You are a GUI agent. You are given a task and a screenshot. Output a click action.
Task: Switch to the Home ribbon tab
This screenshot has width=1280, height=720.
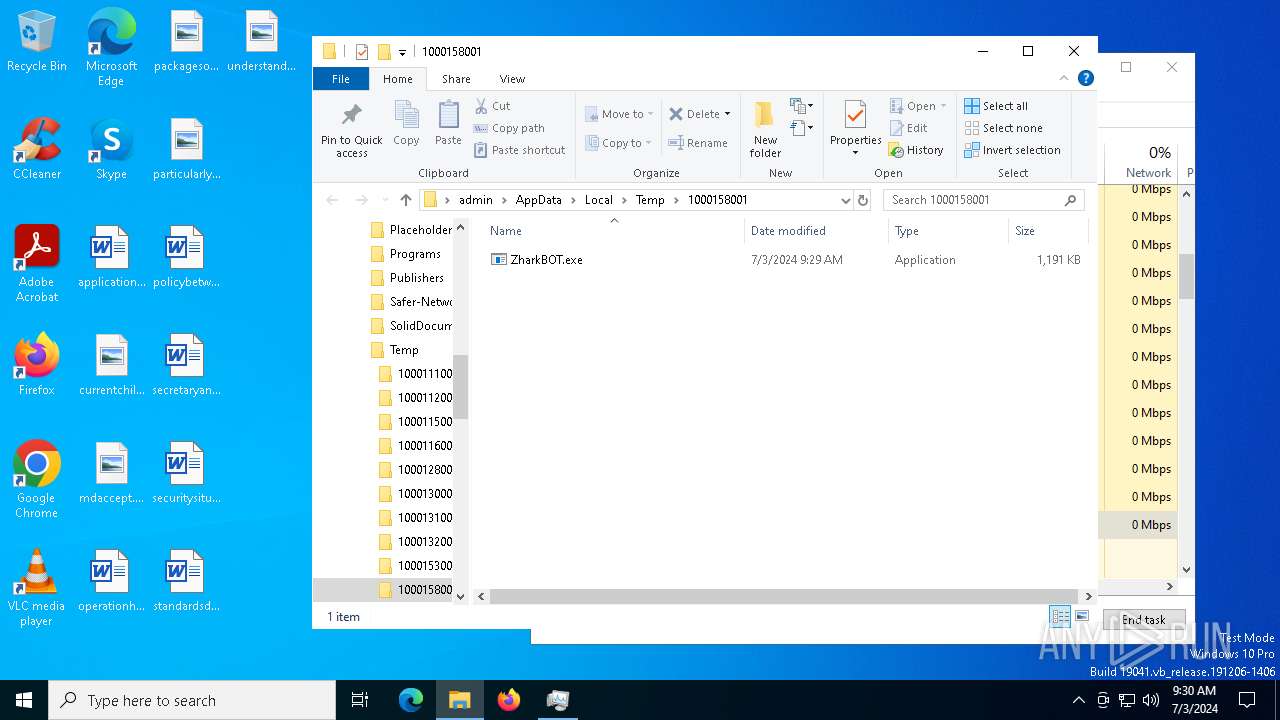point(397,79)
